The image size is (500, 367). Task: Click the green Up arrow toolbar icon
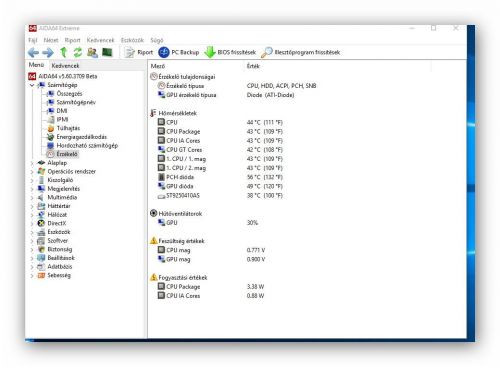pyautogui.click(x=63, y=52)
